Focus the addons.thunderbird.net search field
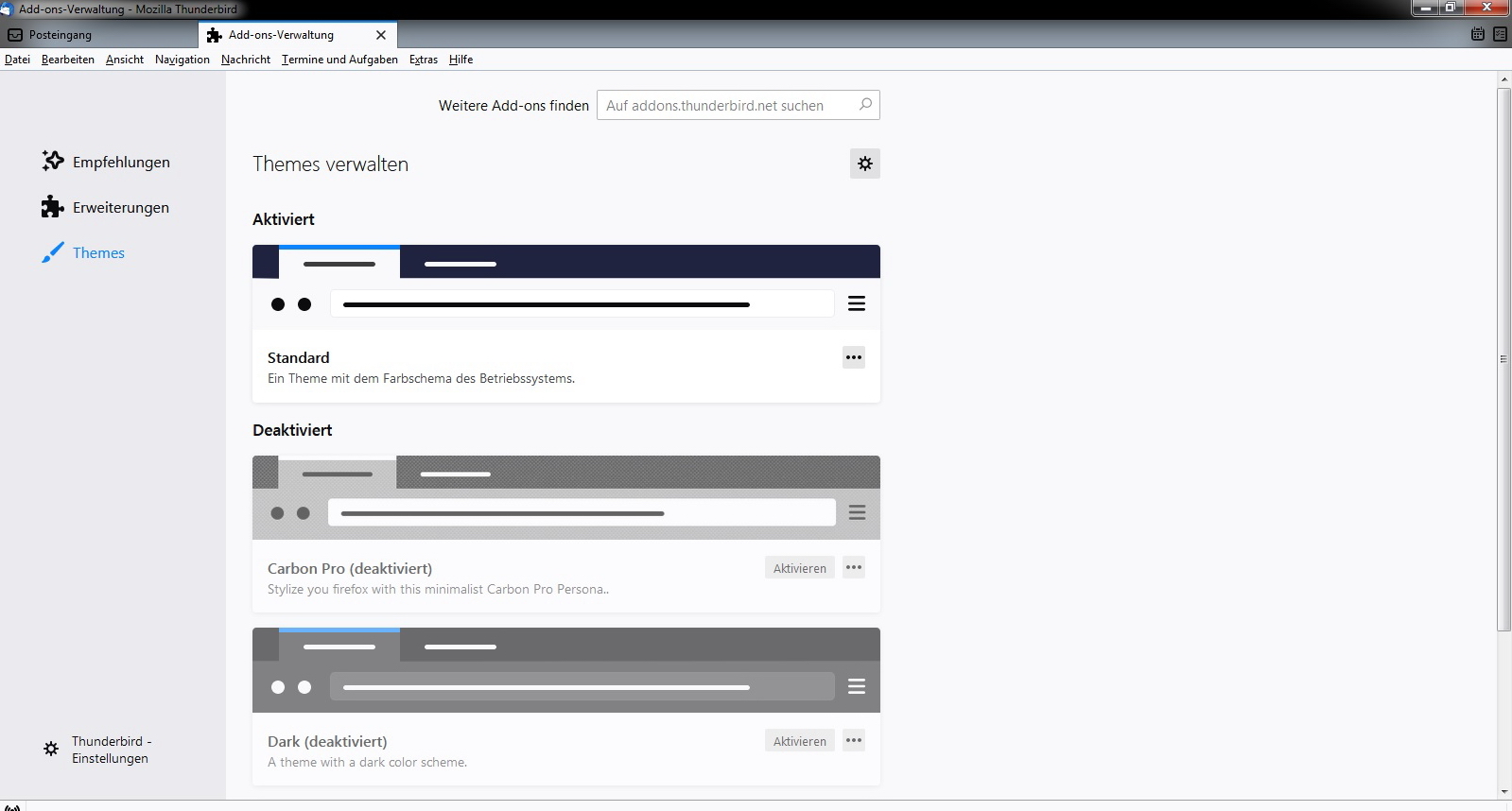This screenshot has height=811, width=1512. 738,105
